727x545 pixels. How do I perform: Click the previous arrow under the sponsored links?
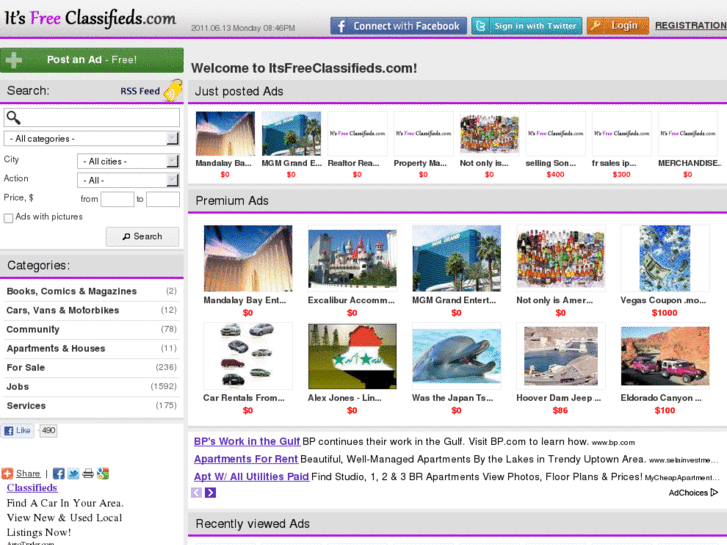click(x=197, y=493)
